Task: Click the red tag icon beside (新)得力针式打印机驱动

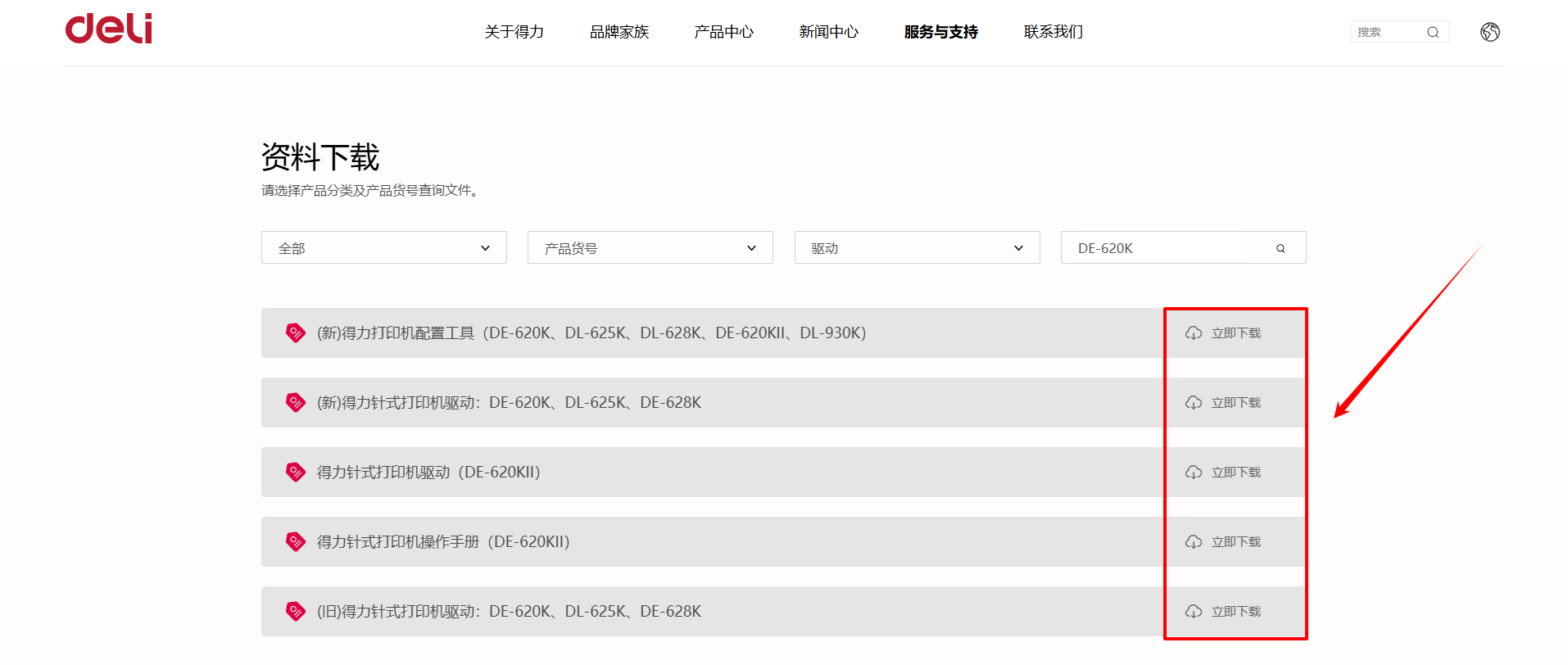Action: [x=295, y=402]
